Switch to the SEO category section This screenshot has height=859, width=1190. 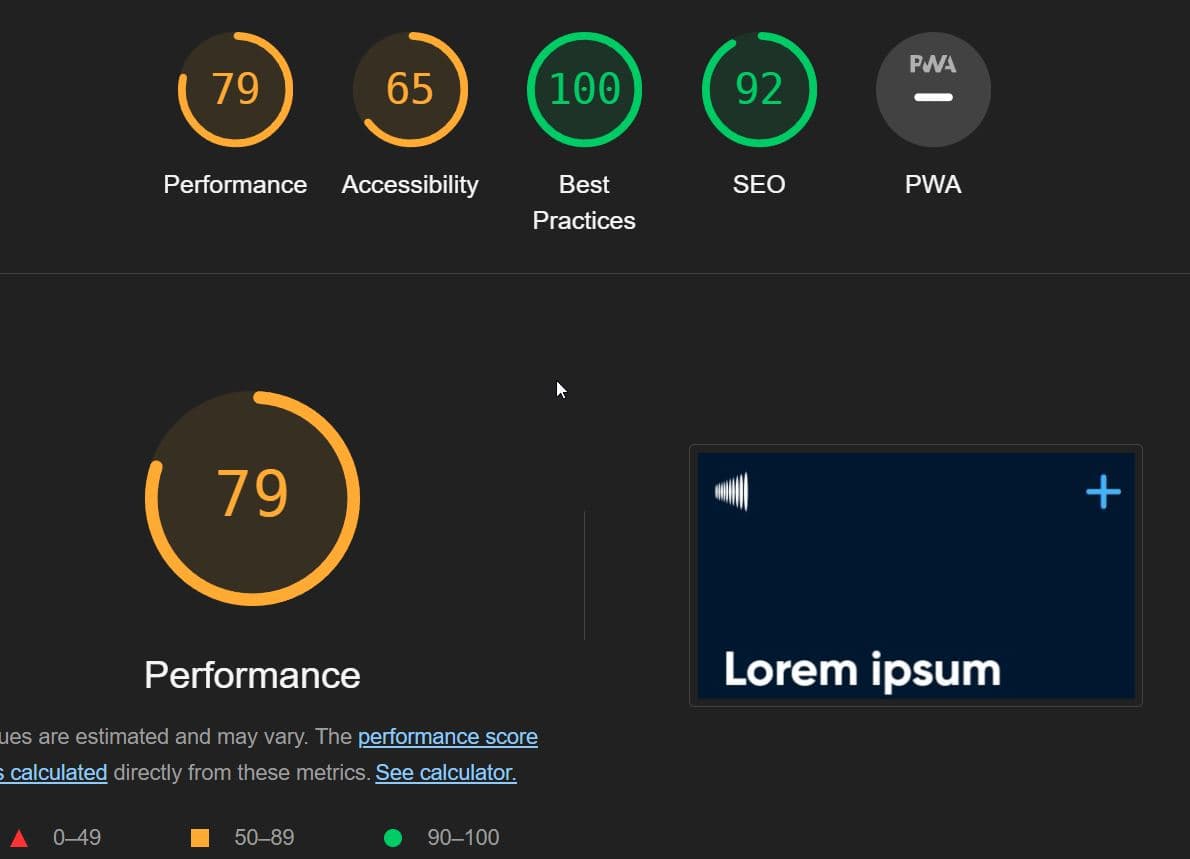pyautogui.click(x=758, y=184)
